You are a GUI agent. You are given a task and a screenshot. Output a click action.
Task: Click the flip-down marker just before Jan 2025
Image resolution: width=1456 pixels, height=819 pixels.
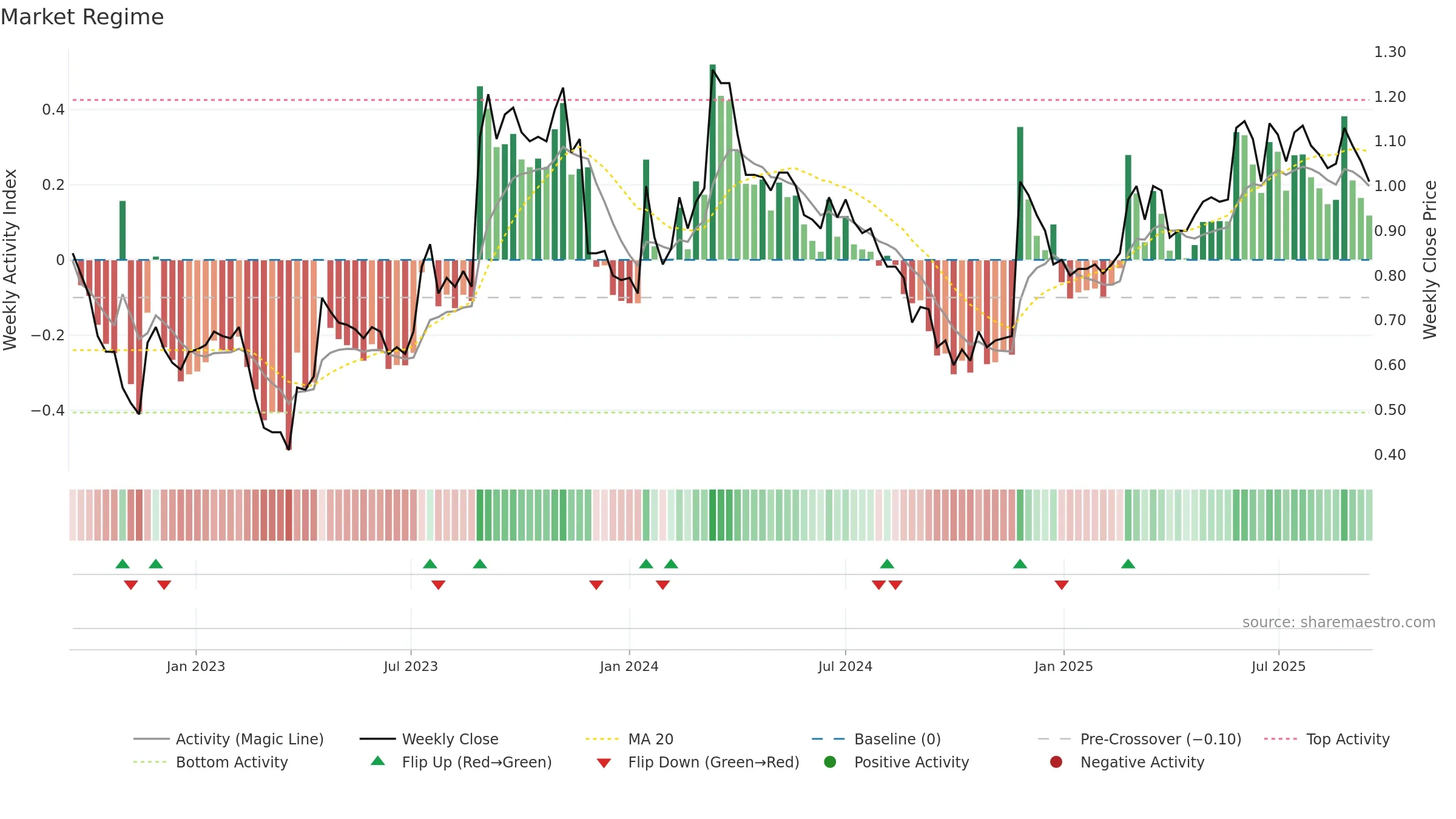[1062, 585]
